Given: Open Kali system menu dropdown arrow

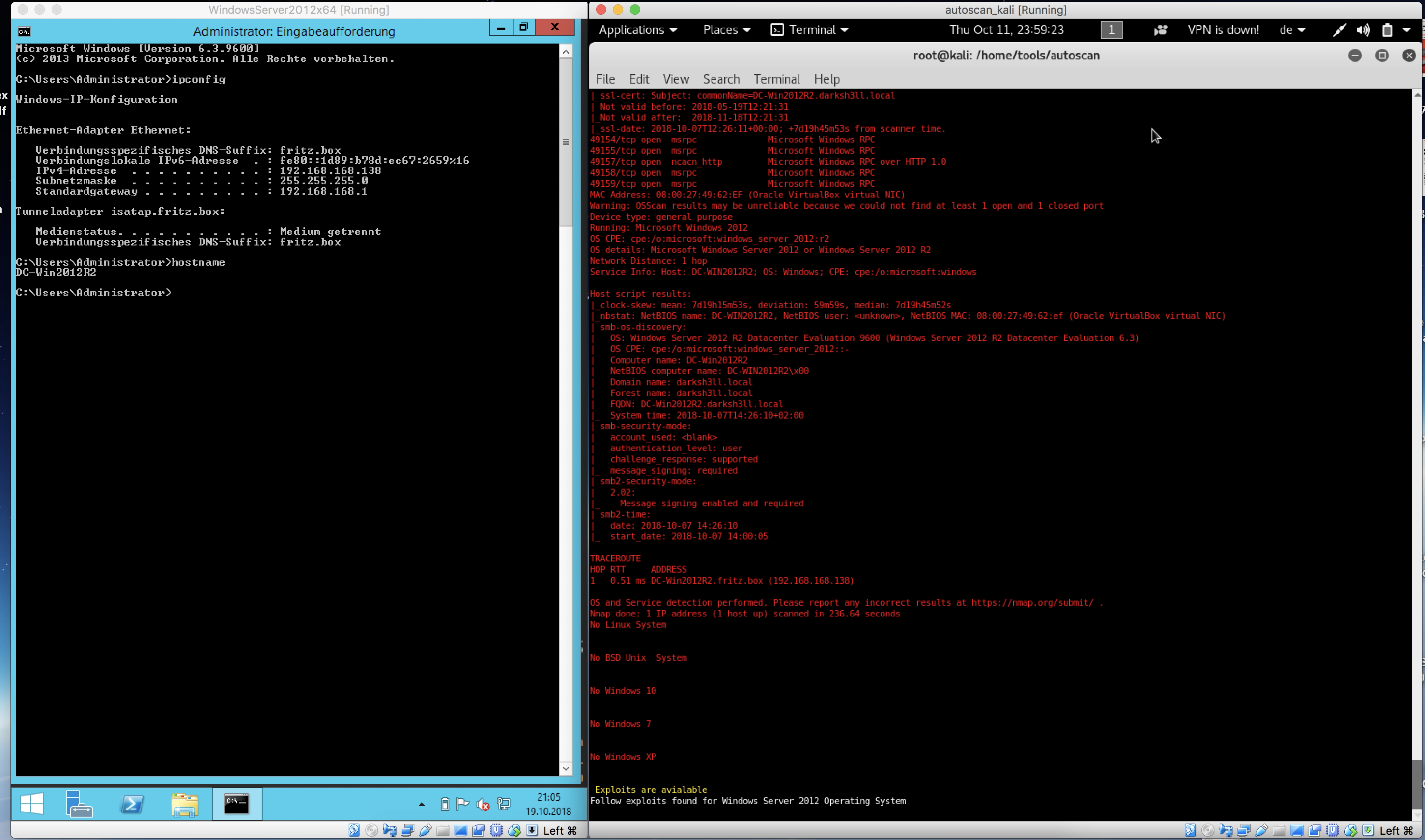Looking at the screenshot, I should [x=1407, y=30].
